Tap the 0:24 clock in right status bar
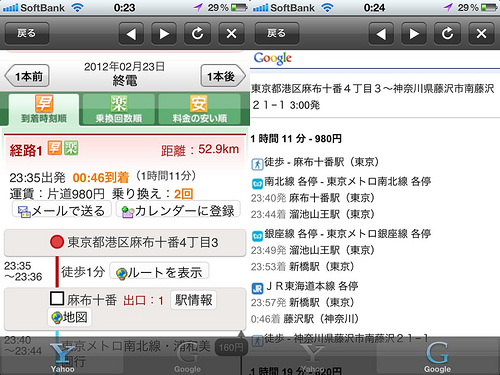Viewport: 500px width, 375px height. 374,7
